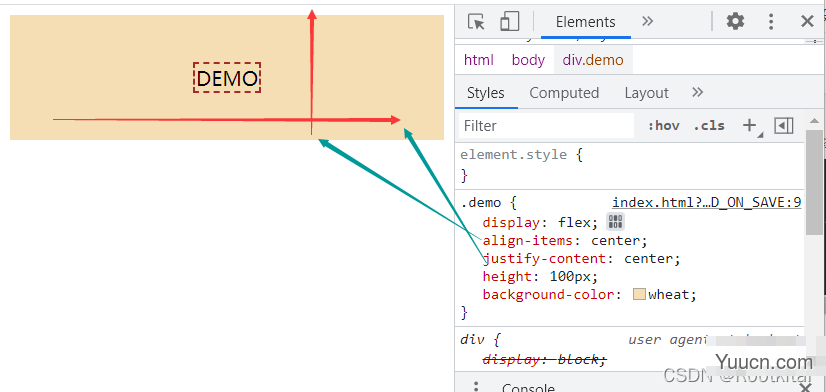Click the Filter styles input field
The image size is (826, 392).
click(x=546, y=126)
